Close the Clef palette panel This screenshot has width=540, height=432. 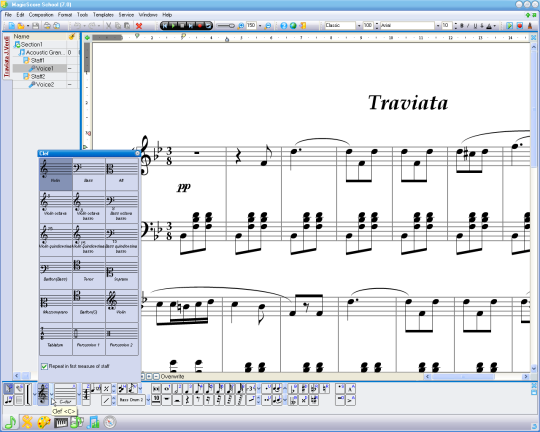pos(137,153)
